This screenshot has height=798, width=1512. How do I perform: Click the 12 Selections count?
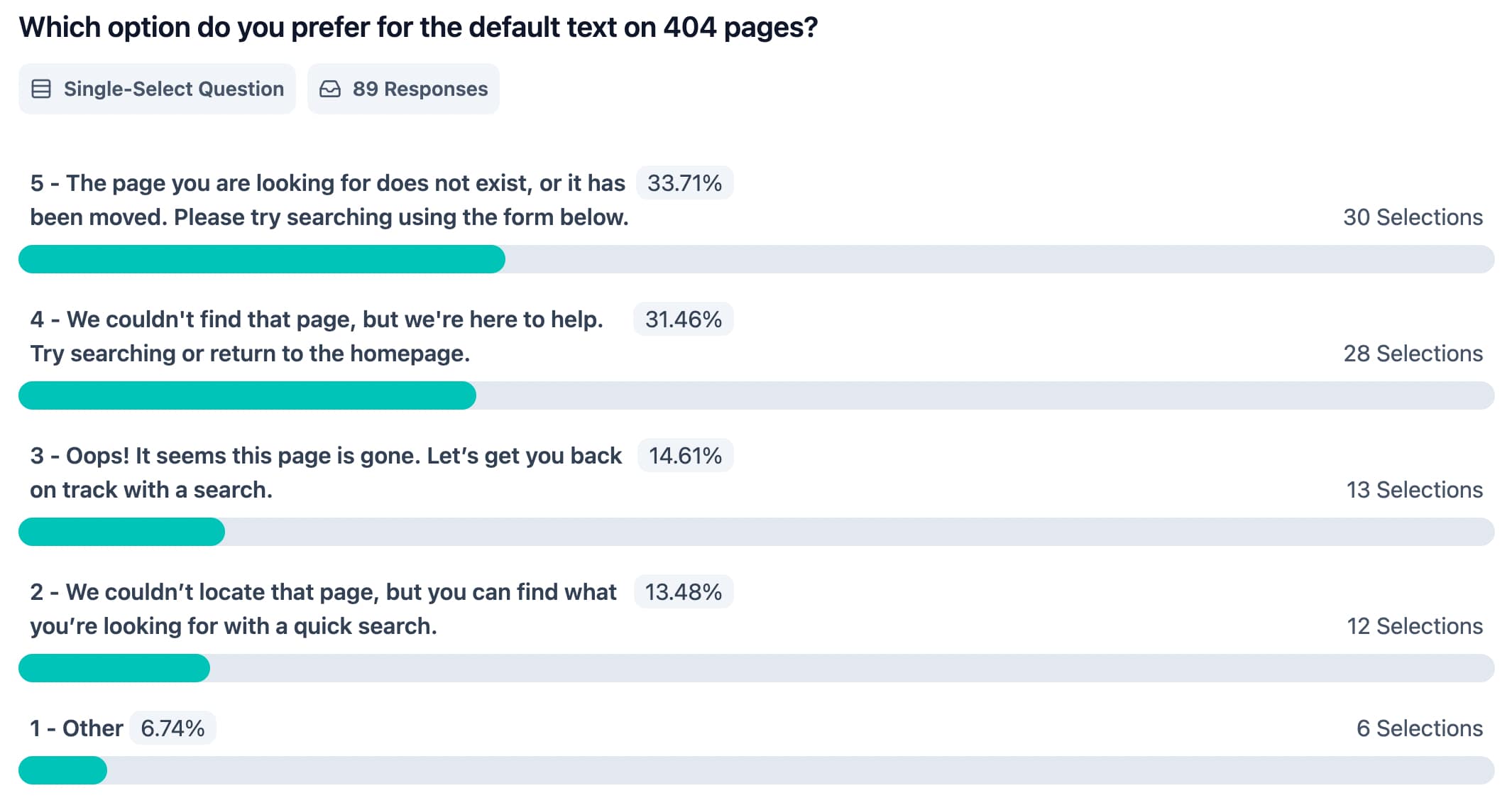click(x=1414, y=626)
